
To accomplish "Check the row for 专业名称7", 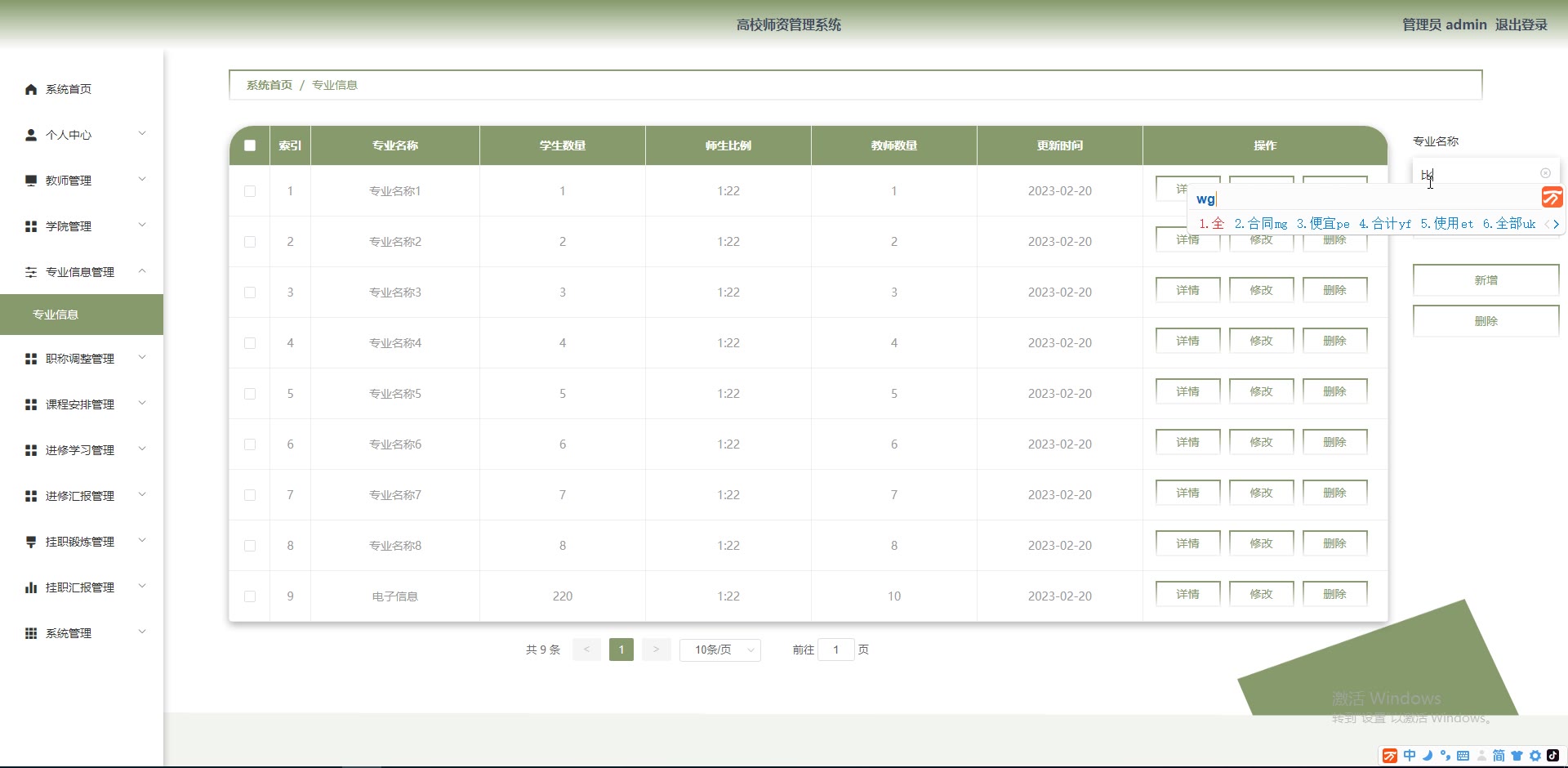I will [250, 495].
